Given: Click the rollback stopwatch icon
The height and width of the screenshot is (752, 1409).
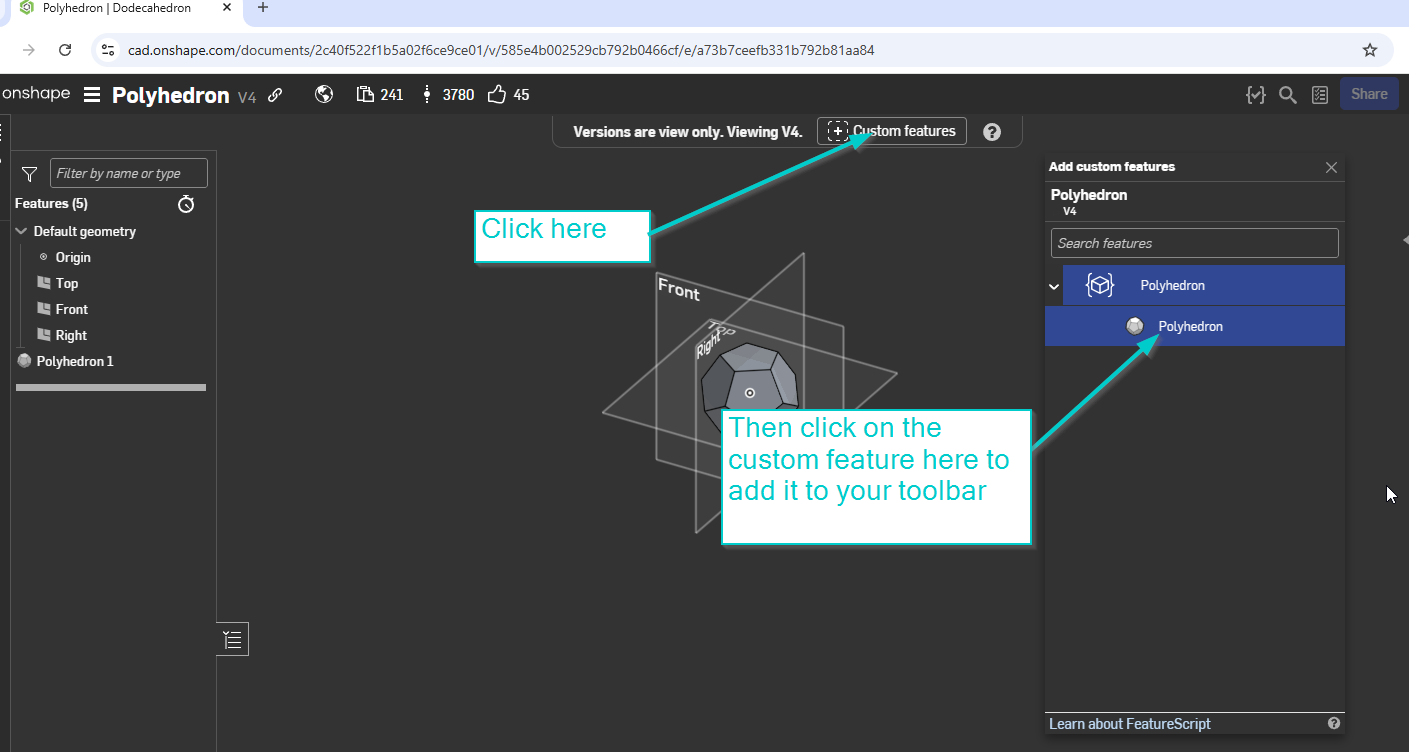Looking at the screenshot, I should click(x=186, y=204).
